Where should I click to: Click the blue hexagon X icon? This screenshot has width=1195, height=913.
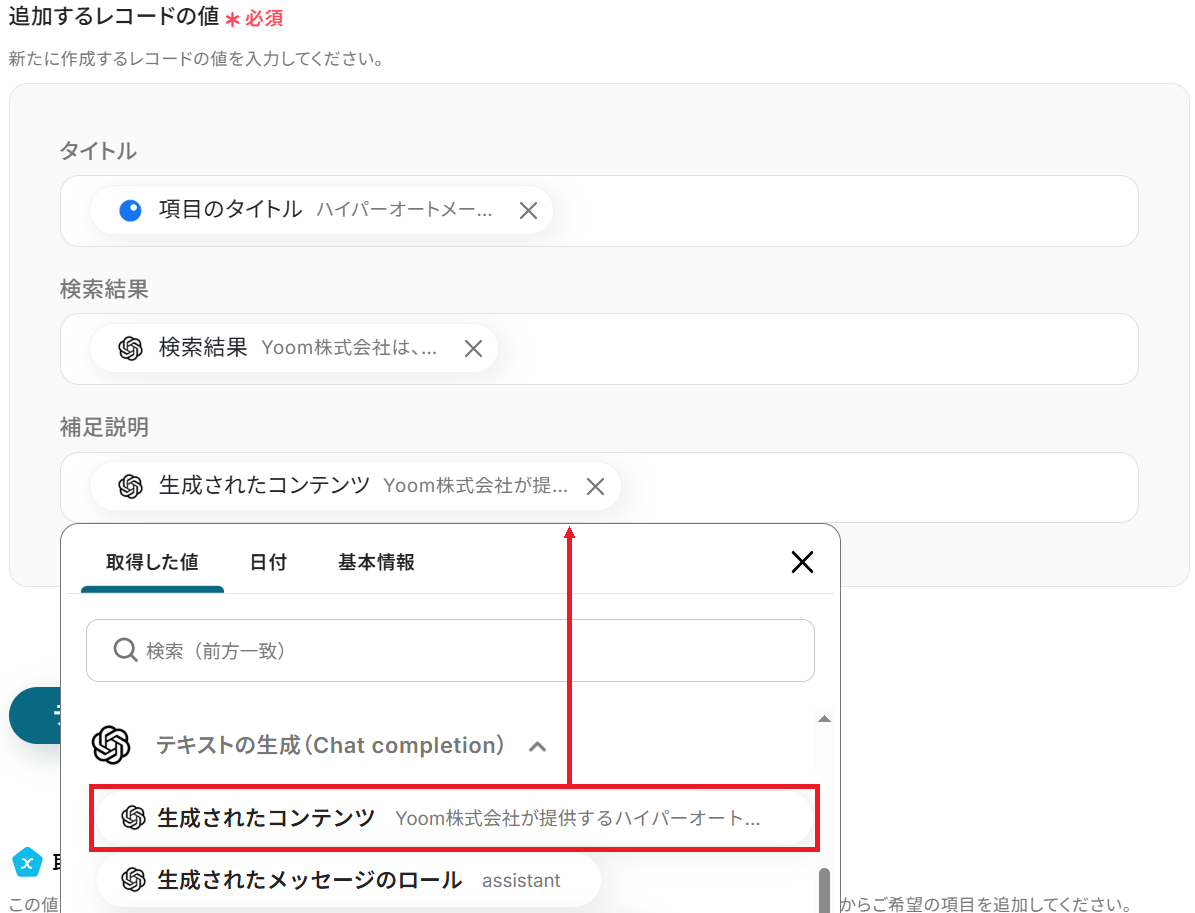[27, 863]
